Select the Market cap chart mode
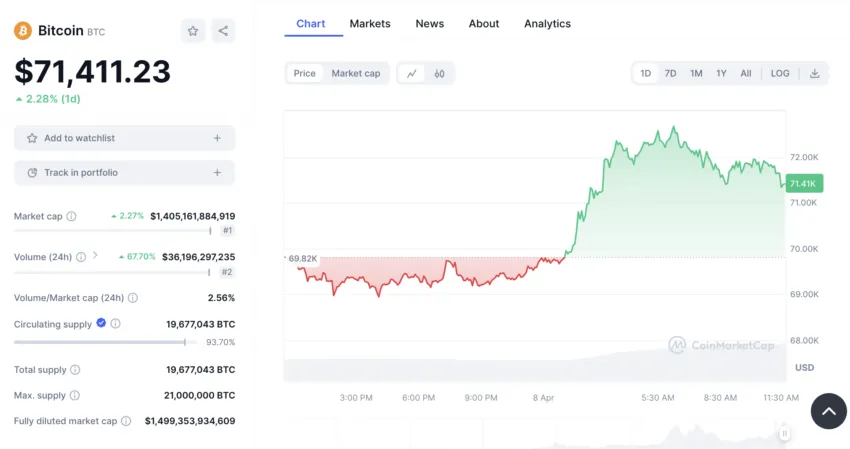Image resolution: width=850 pixels, height=449 pixels. point(356,73)
